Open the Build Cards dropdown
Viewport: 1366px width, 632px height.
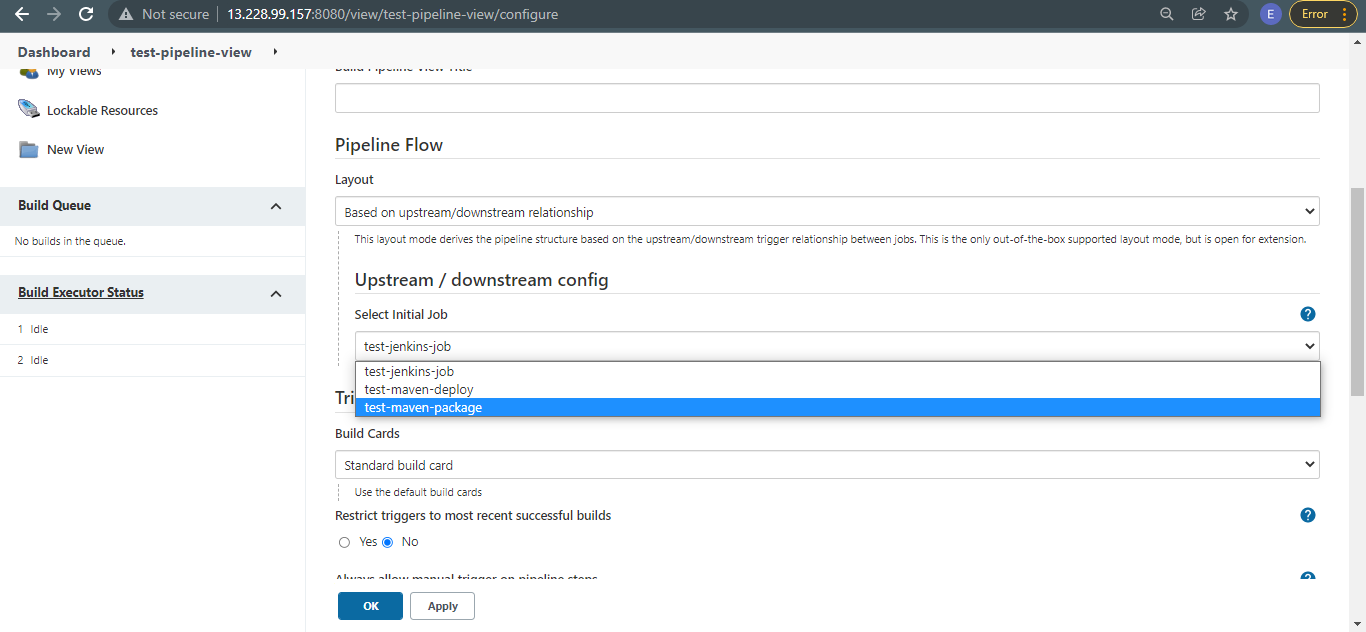point(827,465)
